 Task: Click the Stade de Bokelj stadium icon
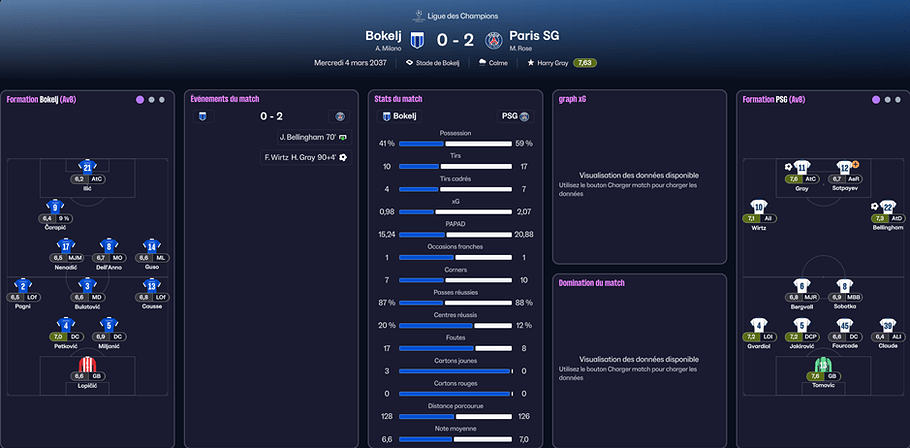tap(410, 62)
